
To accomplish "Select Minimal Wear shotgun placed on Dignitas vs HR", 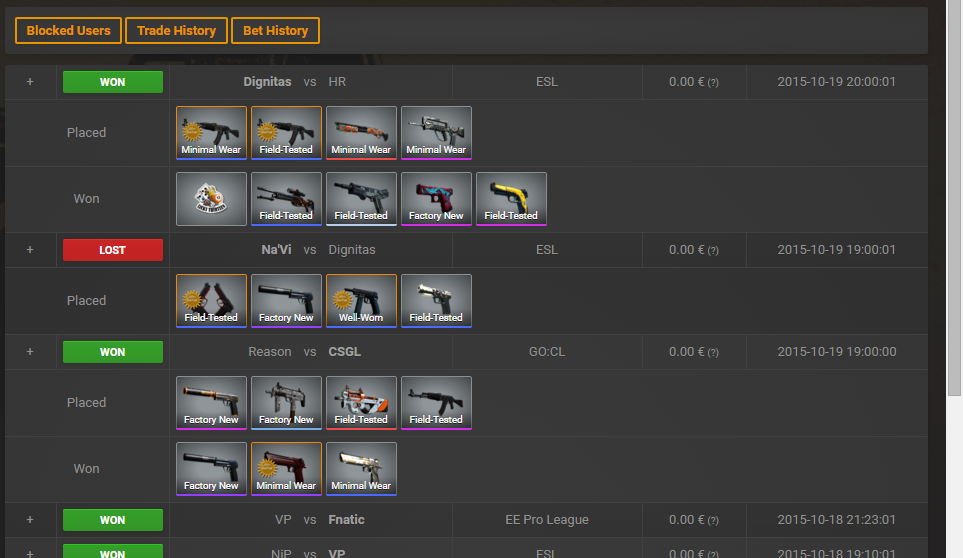I will 361,133.
